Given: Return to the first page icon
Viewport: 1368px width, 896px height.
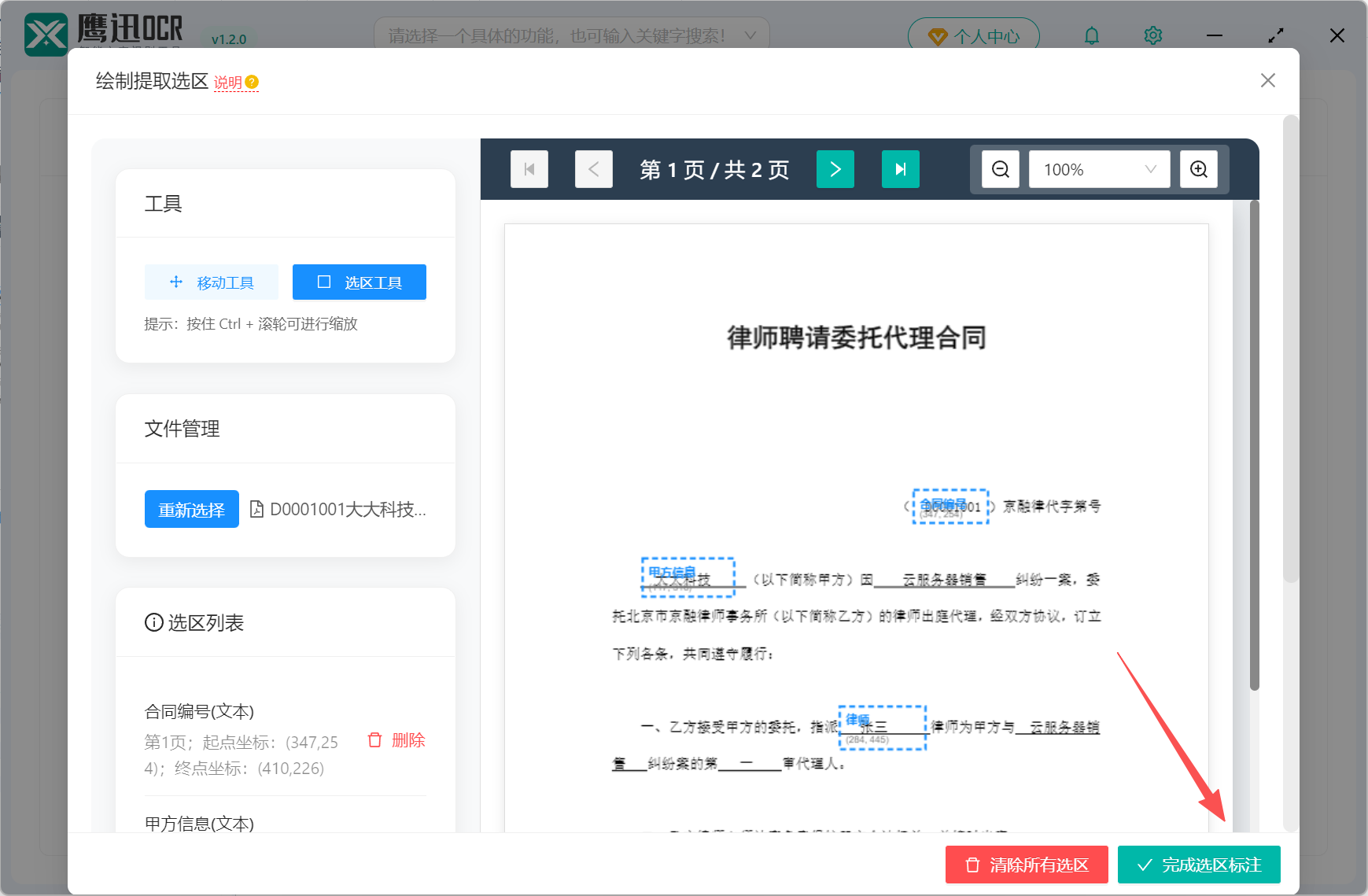Looking at the screenshot, I should pos(529,168).
